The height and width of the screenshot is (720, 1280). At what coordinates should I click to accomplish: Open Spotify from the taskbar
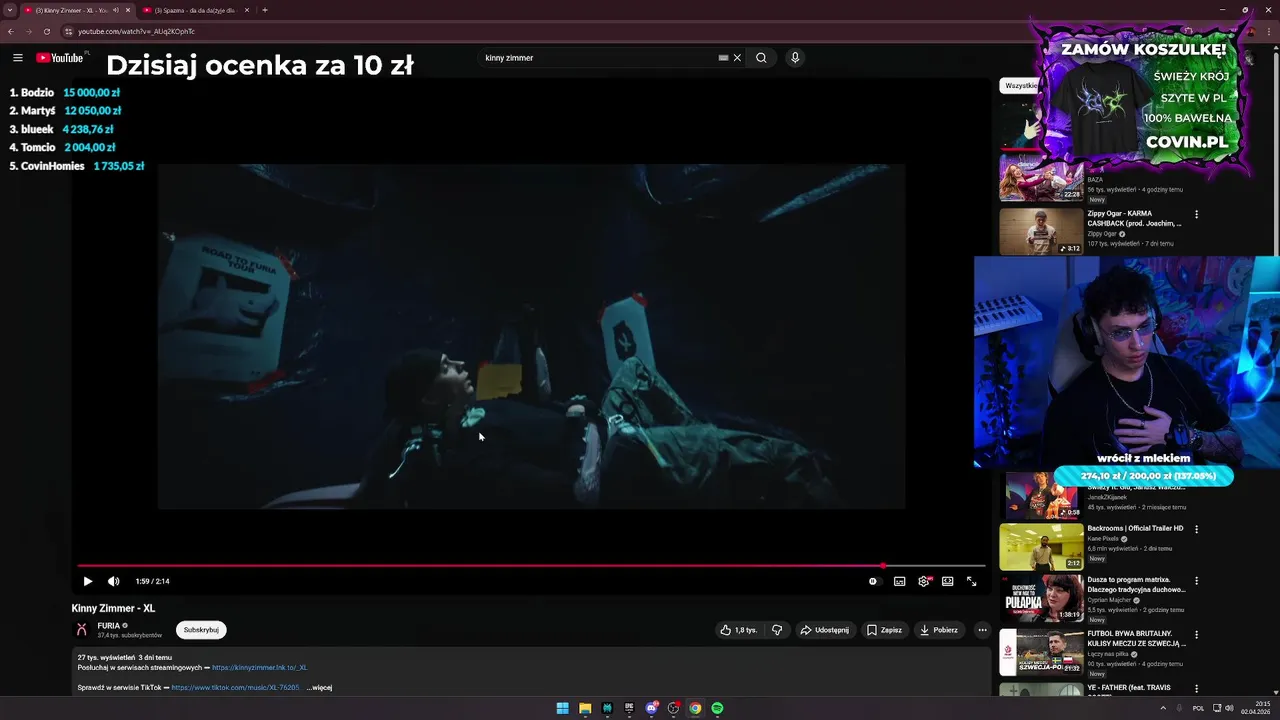[x=717, y=708]
